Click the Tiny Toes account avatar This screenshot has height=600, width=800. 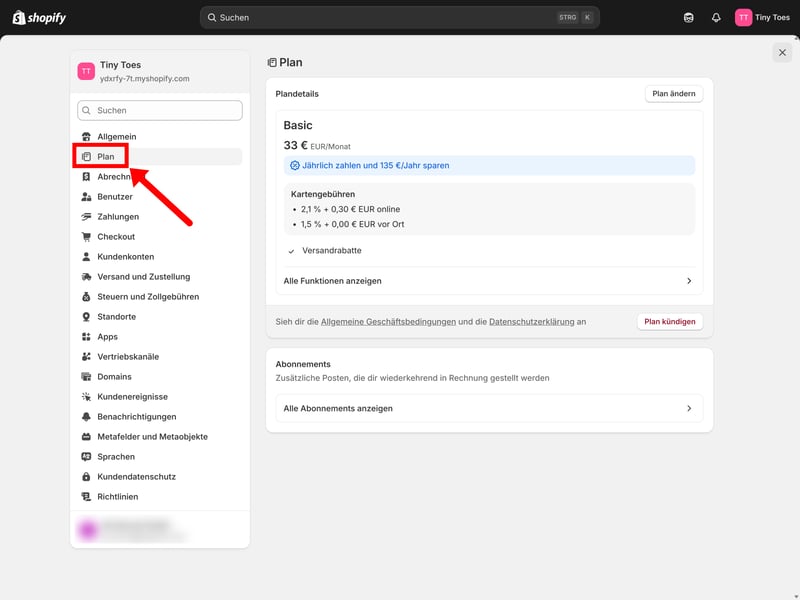click(x=743, y=17)
